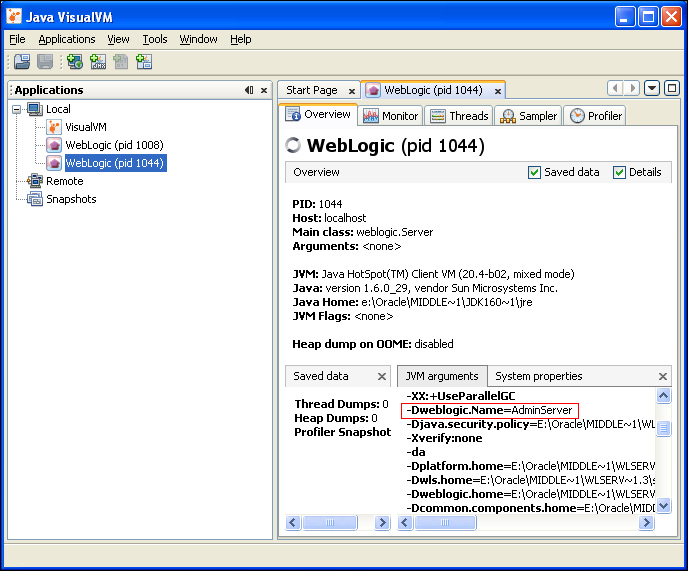This screenshot has height=571, width=688.
Task: Click the last add-snapshot toolbar icon
Action: coord(144,62)
